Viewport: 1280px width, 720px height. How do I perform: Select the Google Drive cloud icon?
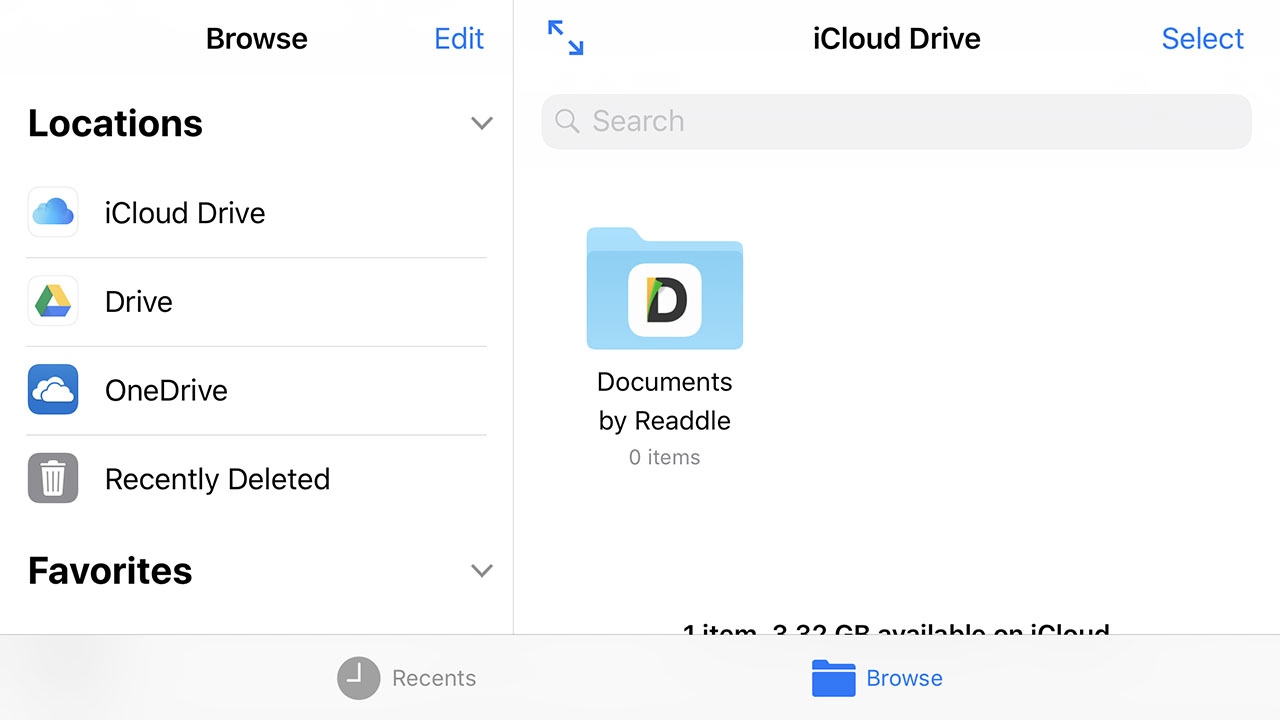52,301
